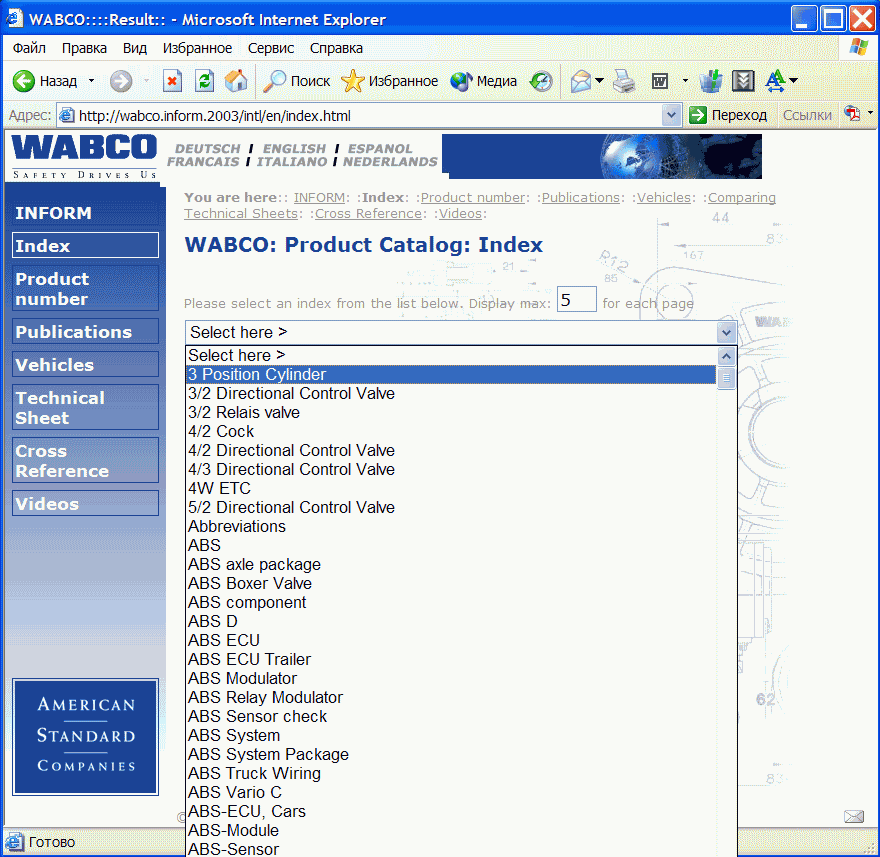Image resolution: width=880 pixels, height=857 pixels.
Task: Go back with the Назад arrow
Action: click(x=45, y=81)
